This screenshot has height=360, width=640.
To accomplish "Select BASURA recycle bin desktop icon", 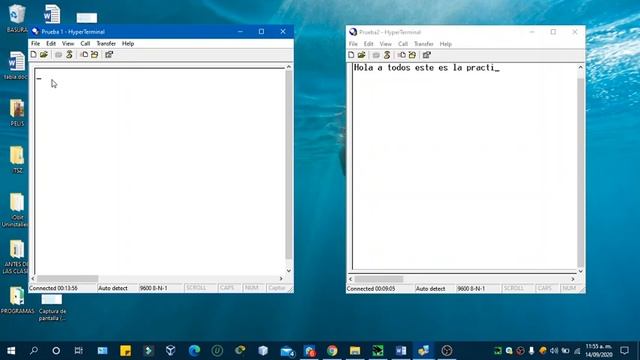I will (x=17, y=18).
